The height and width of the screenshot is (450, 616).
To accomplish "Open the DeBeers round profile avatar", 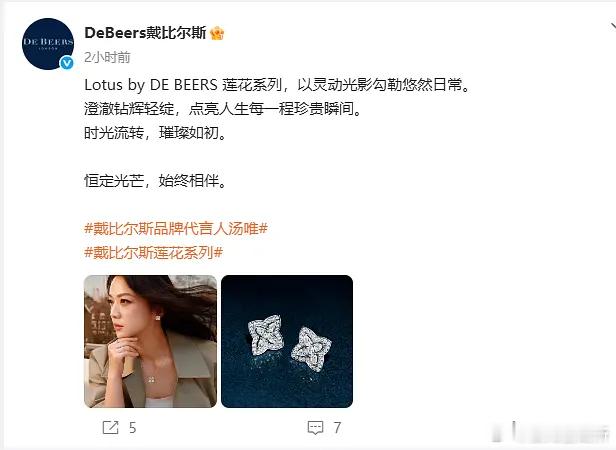I will click(48, 44).
